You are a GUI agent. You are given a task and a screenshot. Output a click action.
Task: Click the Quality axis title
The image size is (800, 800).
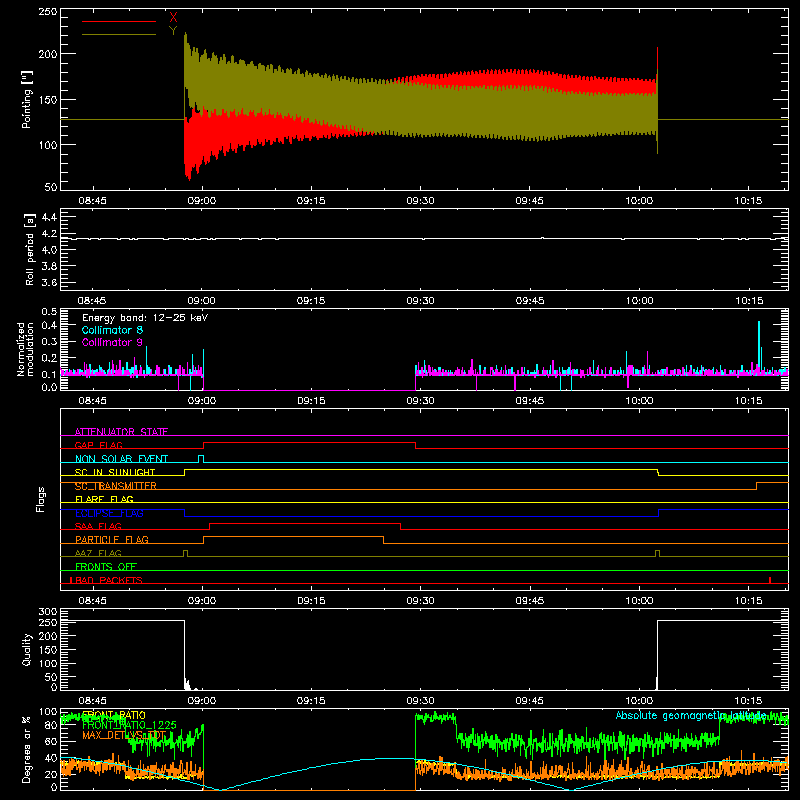(27, 649)
